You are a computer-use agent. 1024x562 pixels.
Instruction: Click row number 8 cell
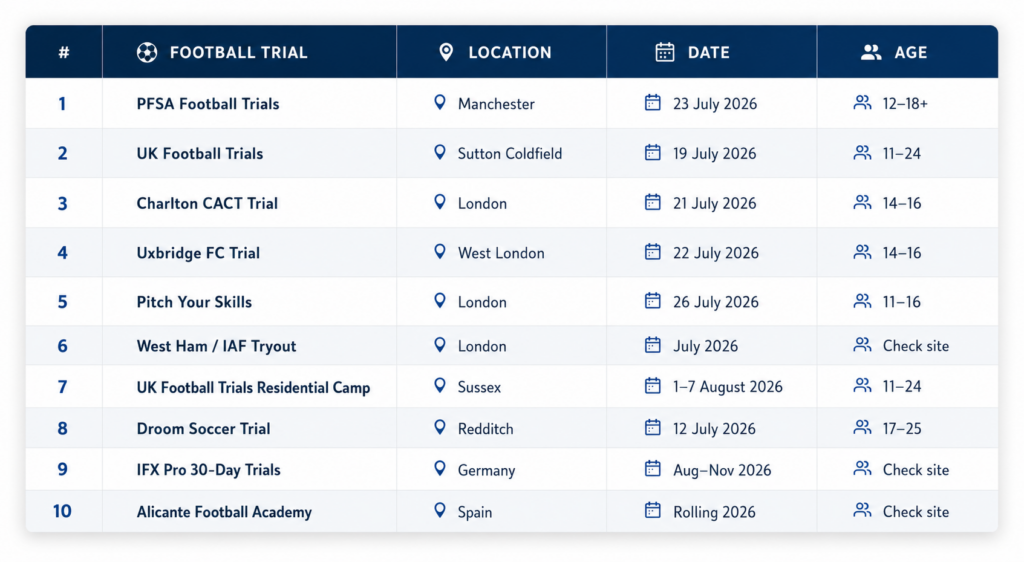[63, 428]
